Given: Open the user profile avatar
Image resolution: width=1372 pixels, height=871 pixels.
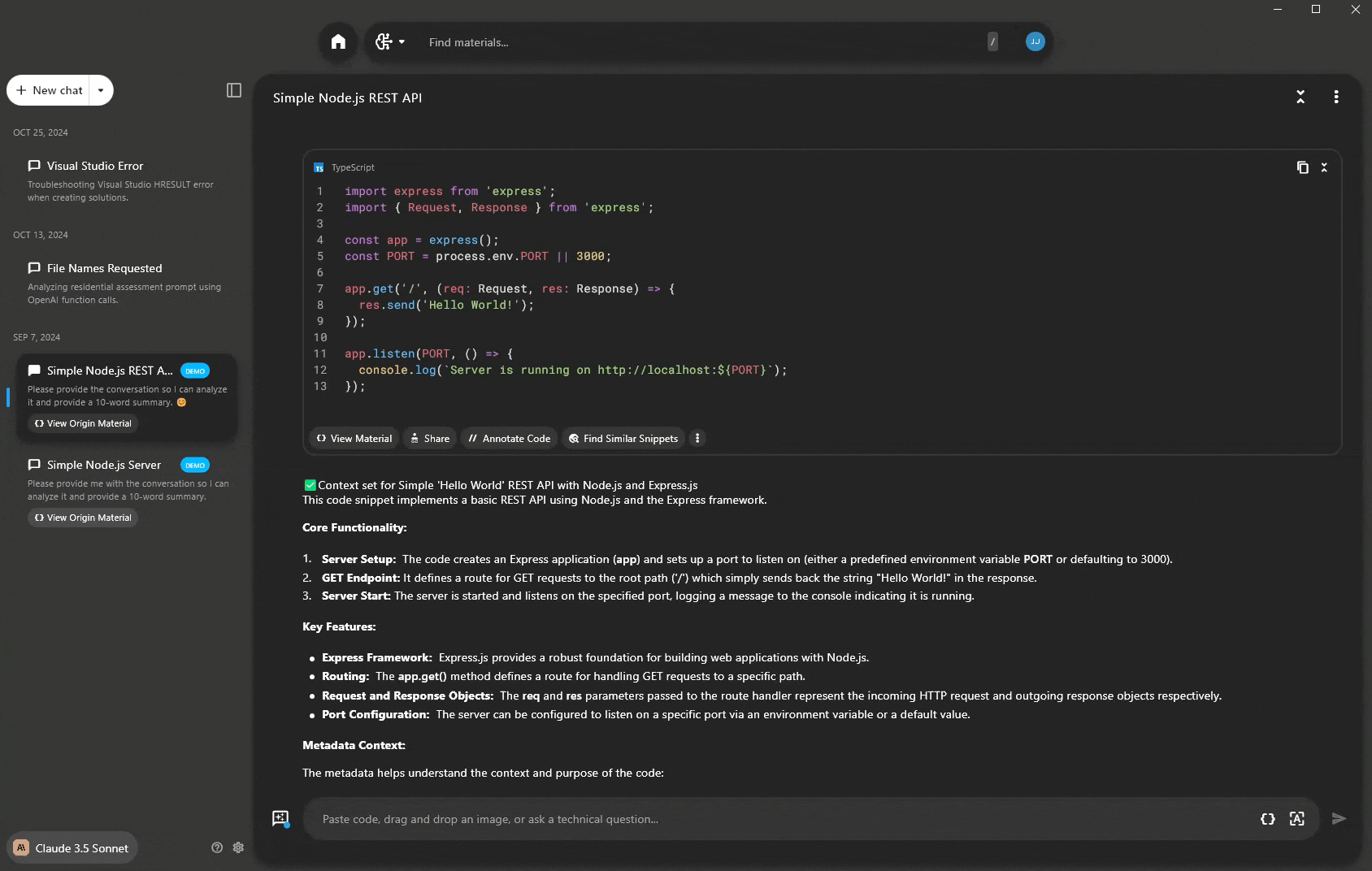Looking at the screenshot, I should point(1035,41).
